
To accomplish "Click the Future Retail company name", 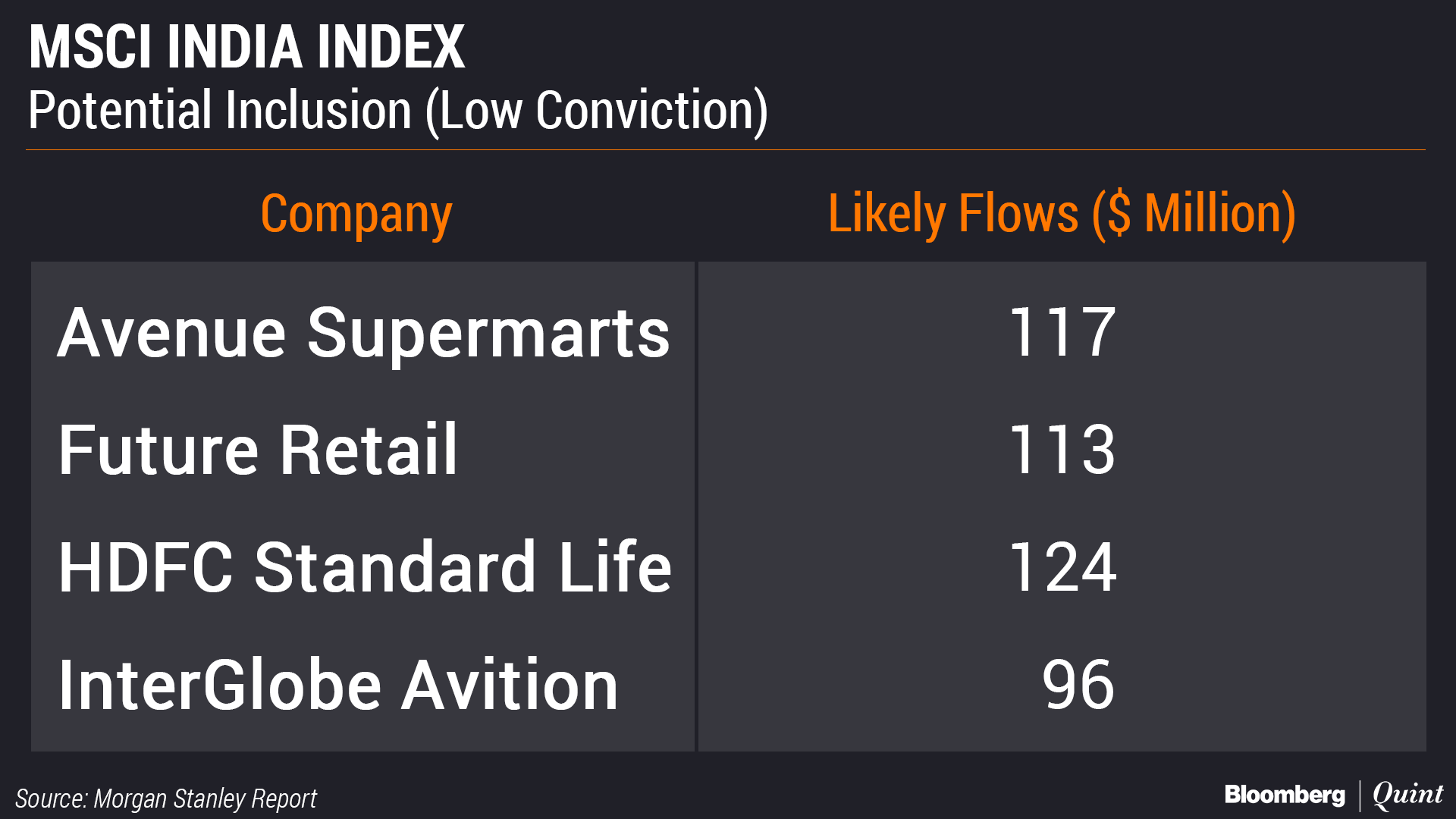I will (258, 450).
